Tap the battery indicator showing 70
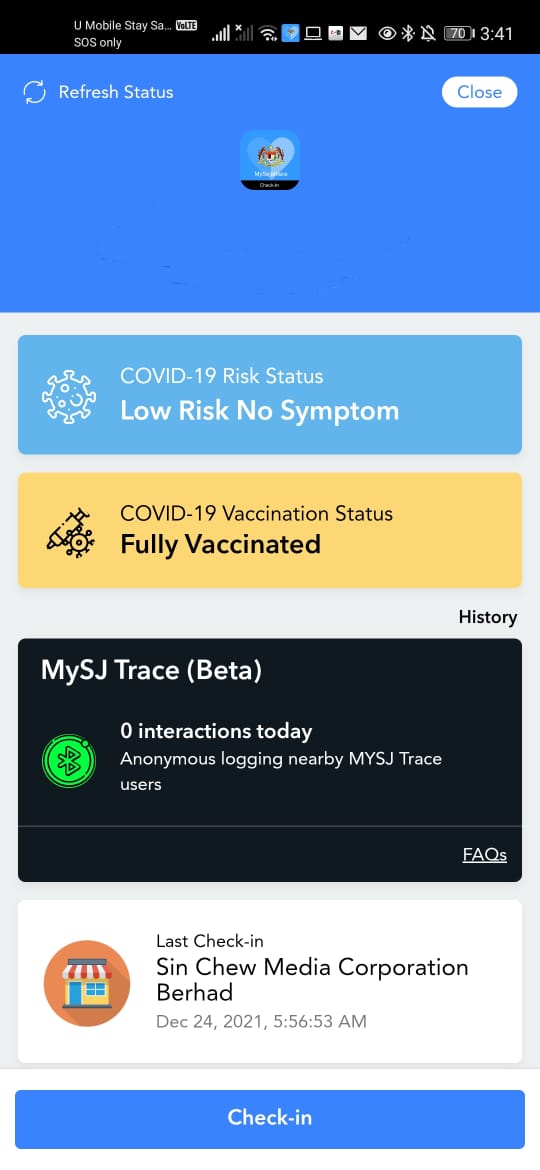 459,34
